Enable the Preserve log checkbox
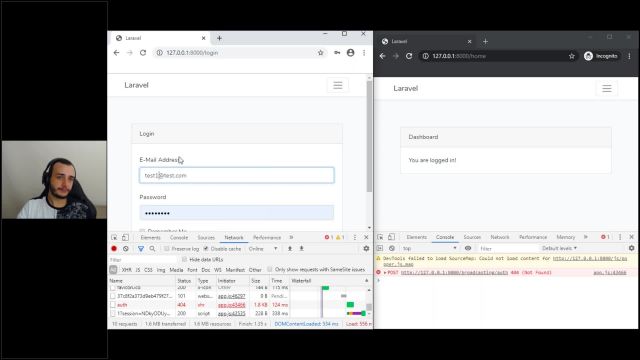Viewport: 640px width, 360px height. pyautogui.click(x=167, y=249)
